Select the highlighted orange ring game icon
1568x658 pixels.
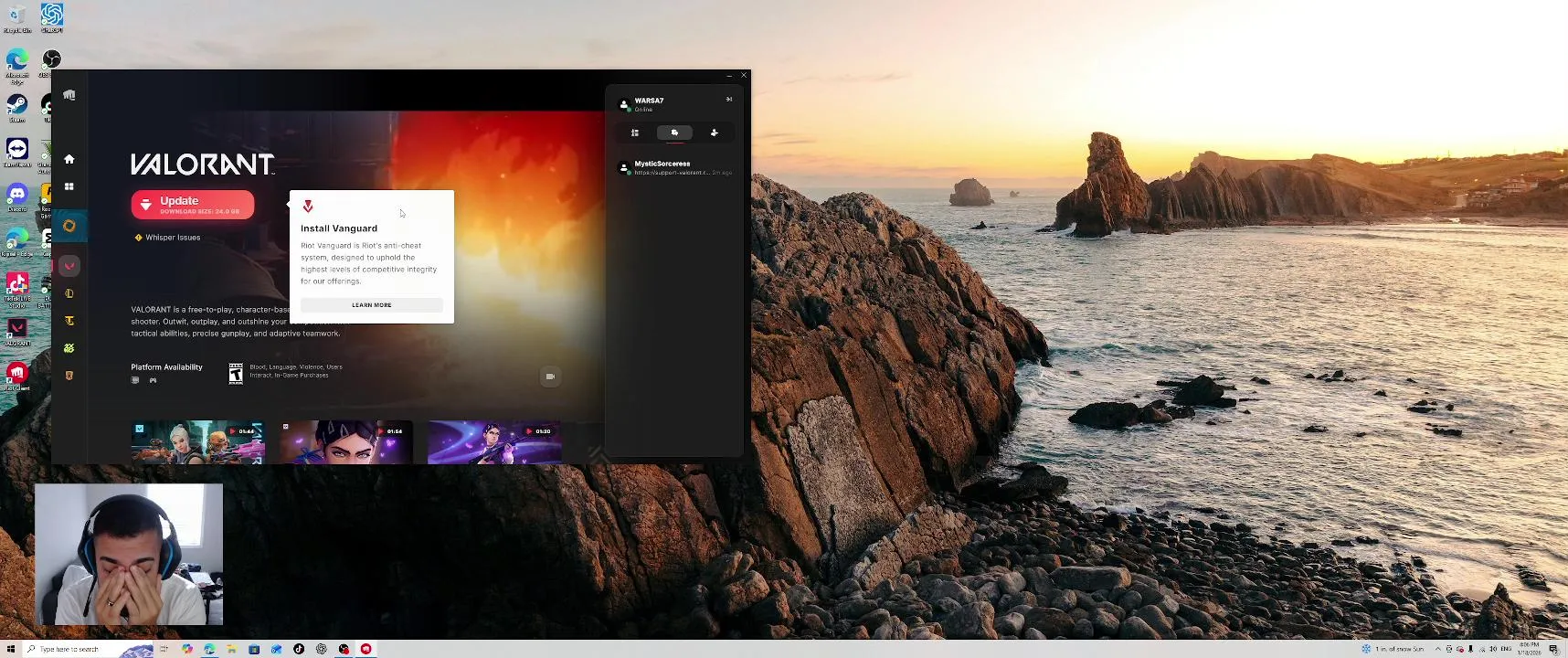click(x=69, y=226)
